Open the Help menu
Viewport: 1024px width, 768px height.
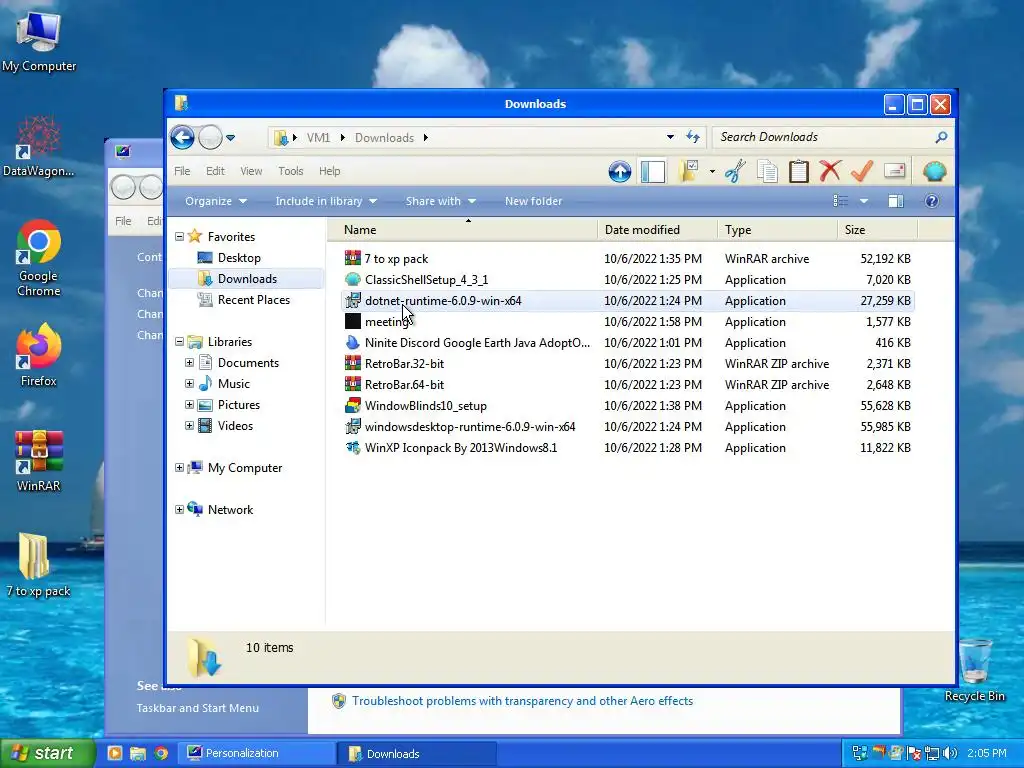329,171
